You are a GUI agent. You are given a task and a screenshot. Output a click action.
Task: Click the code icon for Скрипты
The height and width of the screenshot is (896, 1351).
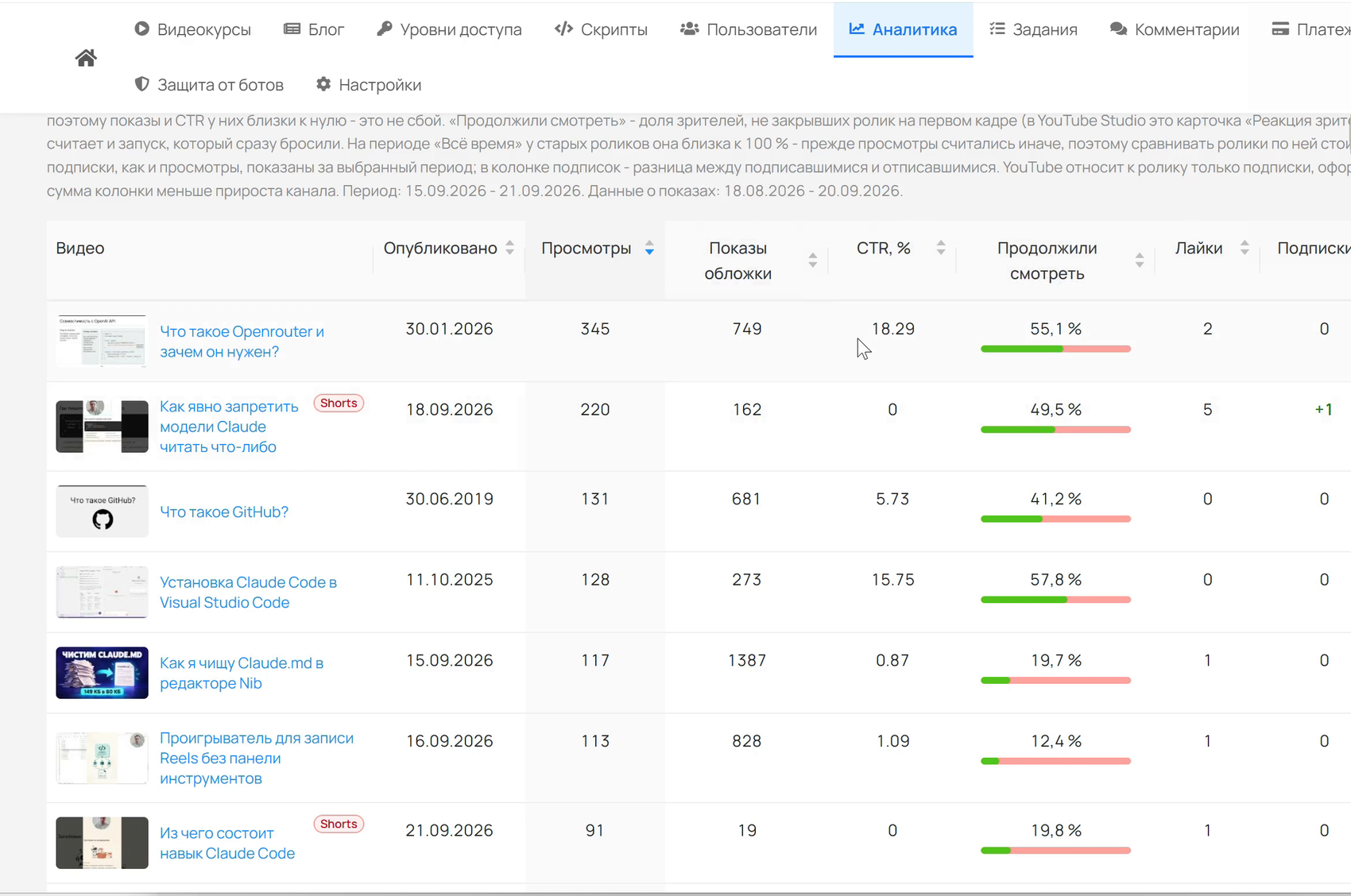pyautogui.click(x=563, y=29)
